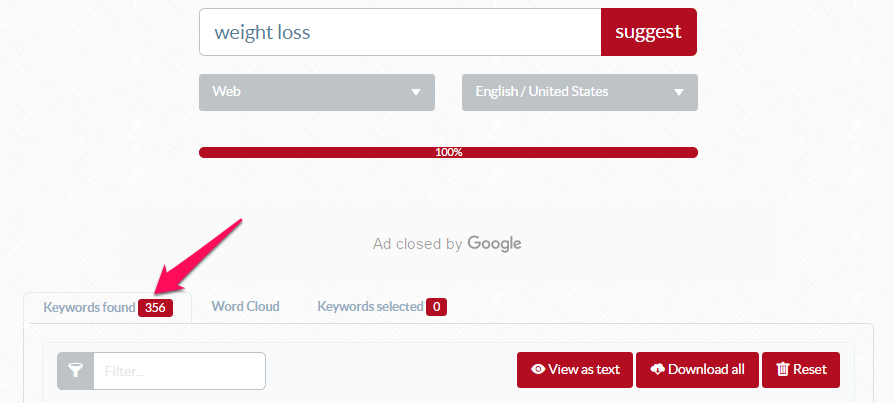
Task: Focus the Filter text box
Action: pos(180,371)
